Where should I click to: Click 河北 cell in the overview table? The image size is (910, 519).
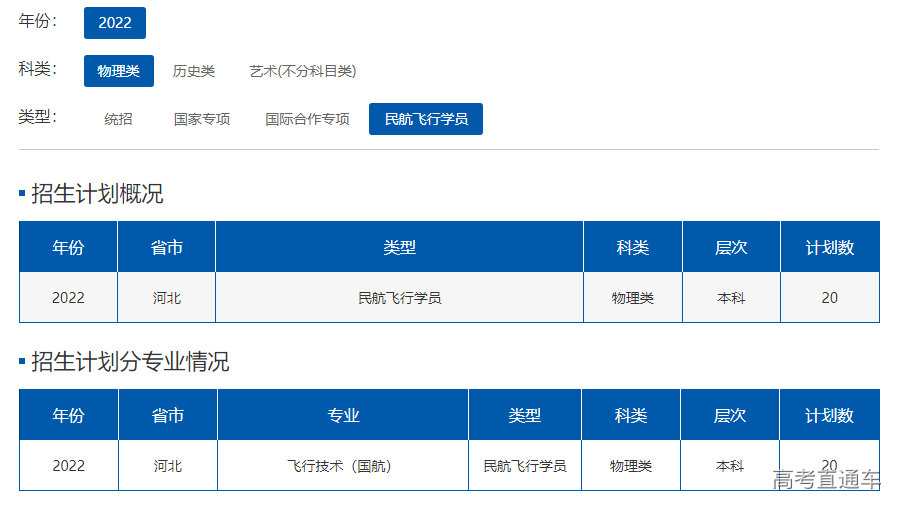tap(167, 298)
